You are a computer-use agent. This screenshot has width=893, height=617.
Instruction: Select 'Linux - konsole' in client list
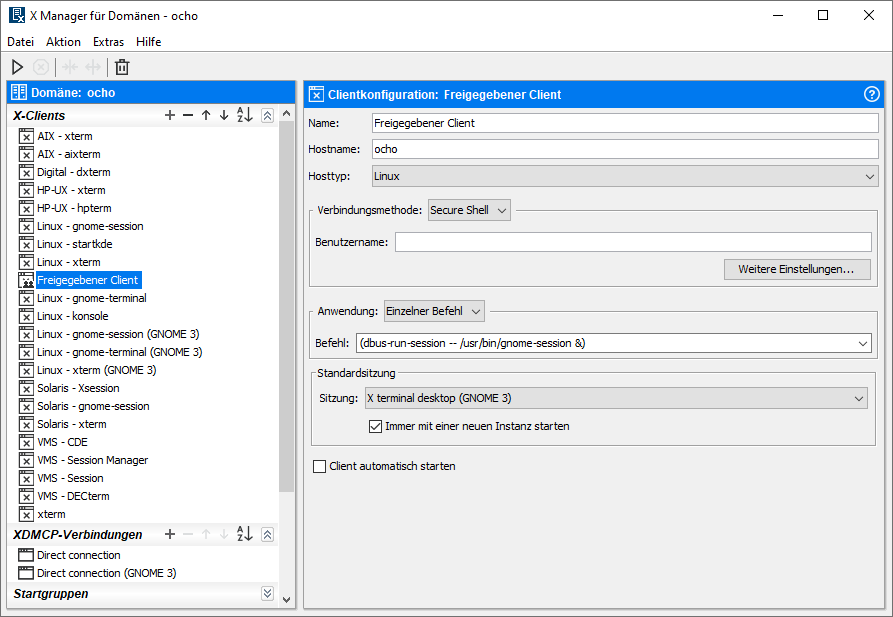(72, 316)
